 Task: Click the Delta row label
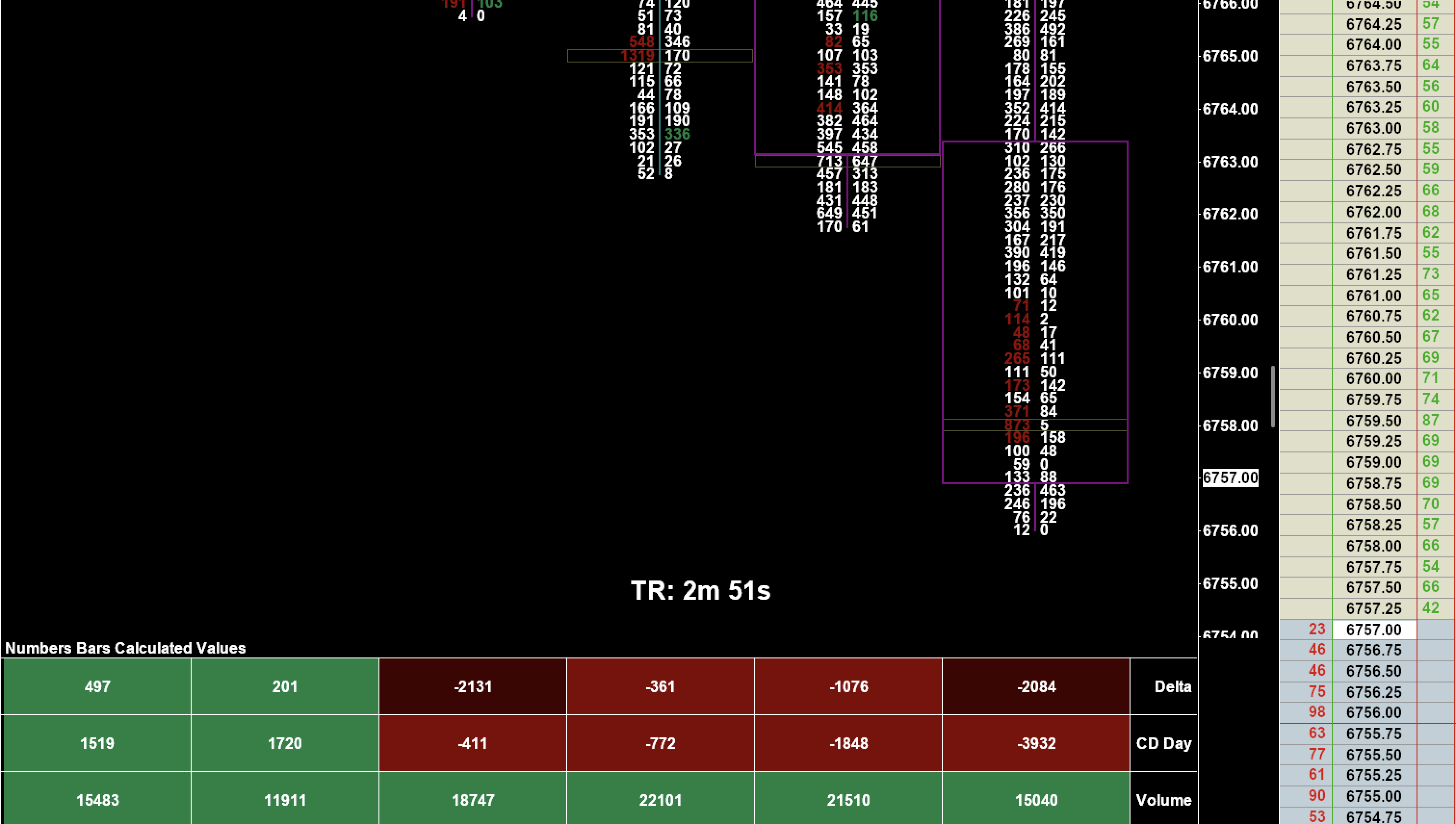(x=1172, y=686)
